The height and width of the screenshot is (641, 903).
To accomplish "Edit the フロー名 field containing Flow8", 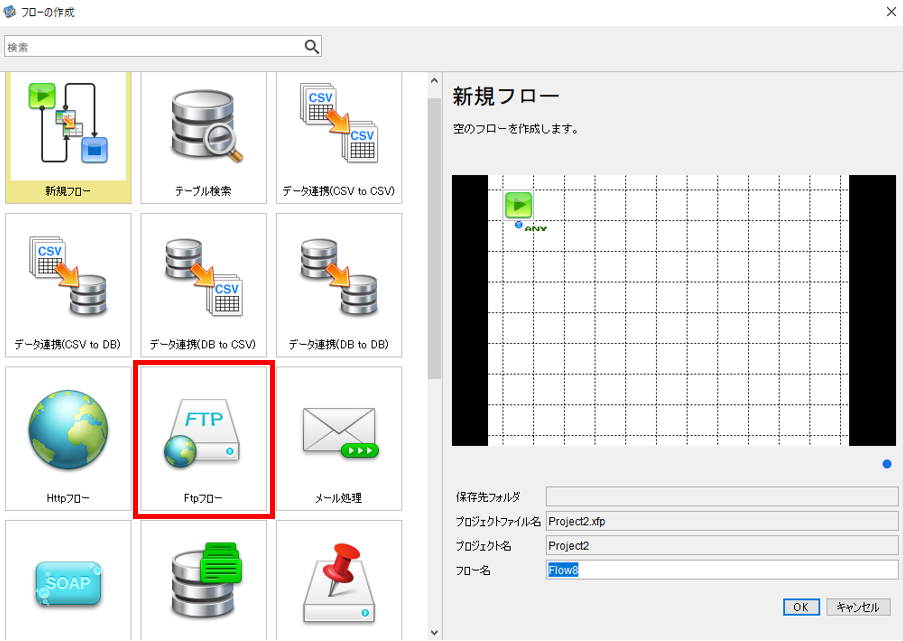I will point(722,570).
